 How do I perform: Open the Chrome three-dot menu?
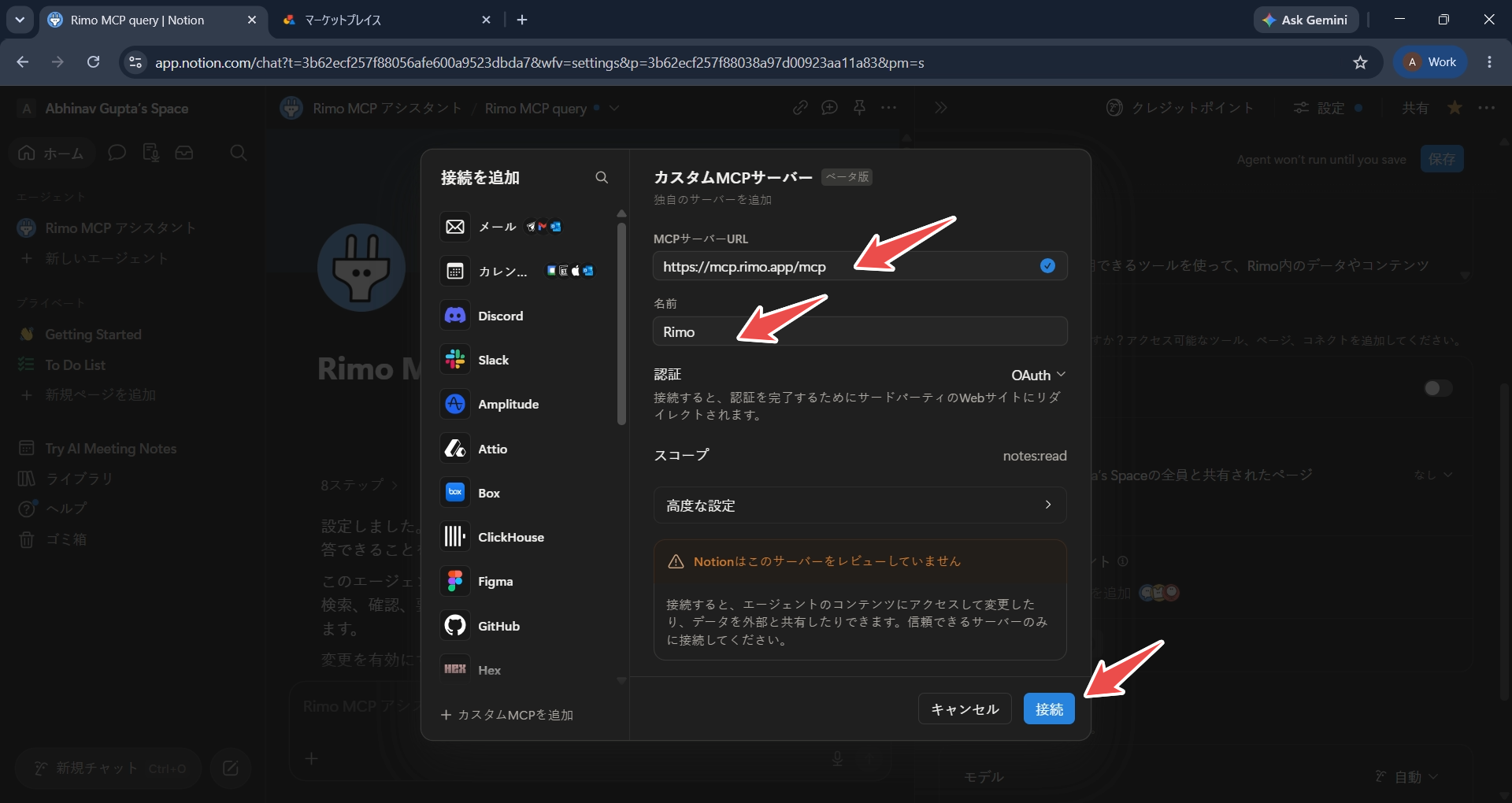(1489, 62)
